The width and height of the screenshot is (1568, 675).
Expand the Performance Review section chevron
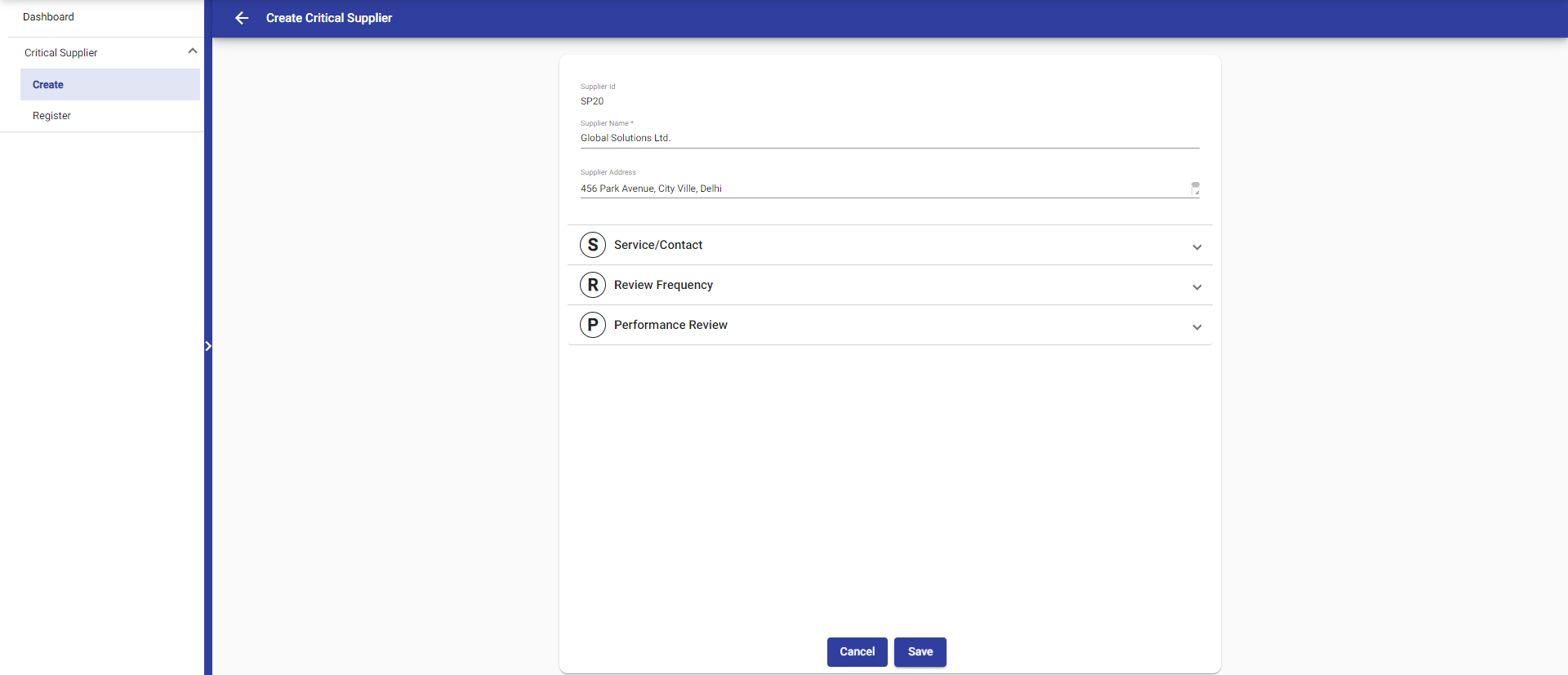[x=1196, y=326]
